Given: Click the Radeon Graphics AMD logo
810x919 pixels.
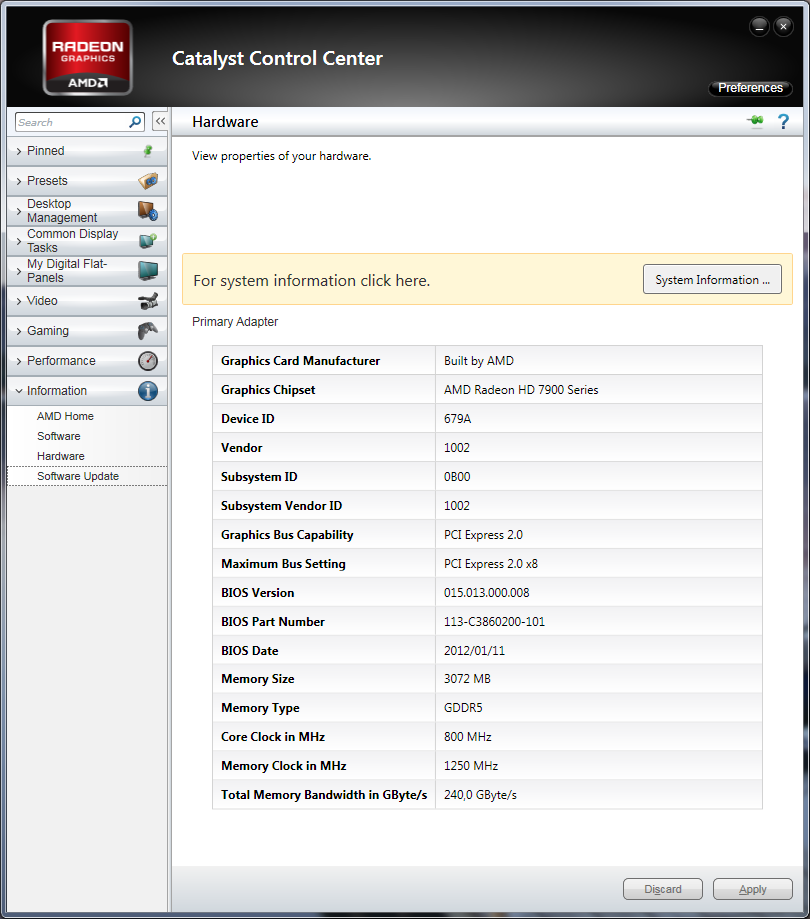Looking at the screenshot, I should pos(88,57).
